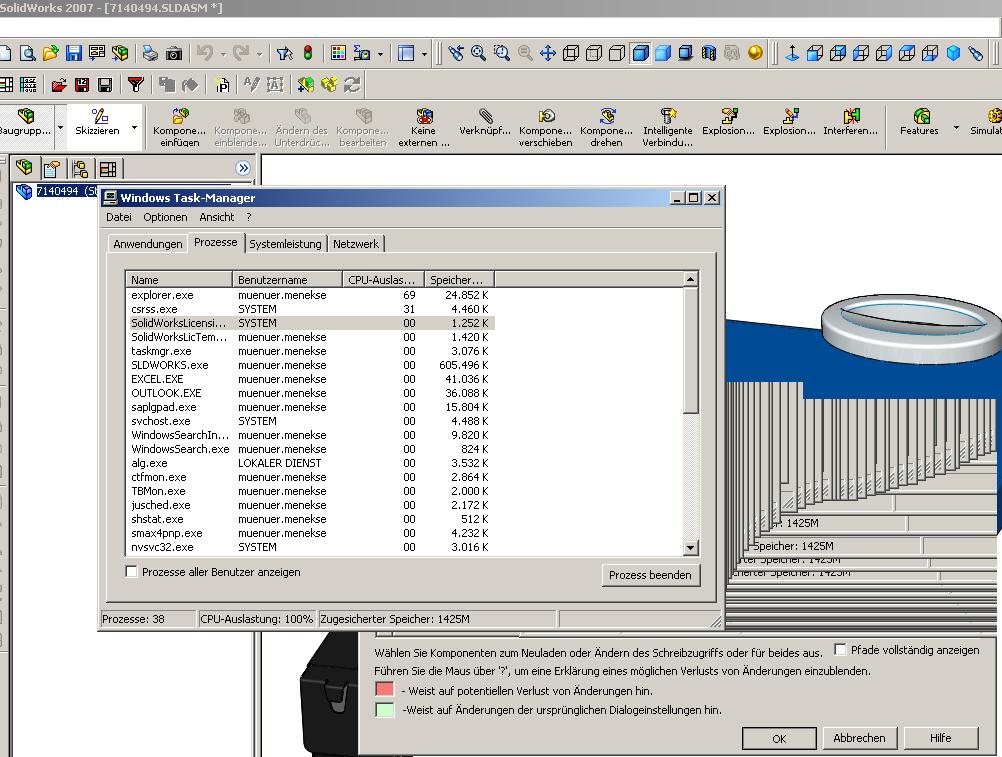Expand the FeatureManager panel chevron
Viewport: 1002px width, 757px height.
coord(241,168)
